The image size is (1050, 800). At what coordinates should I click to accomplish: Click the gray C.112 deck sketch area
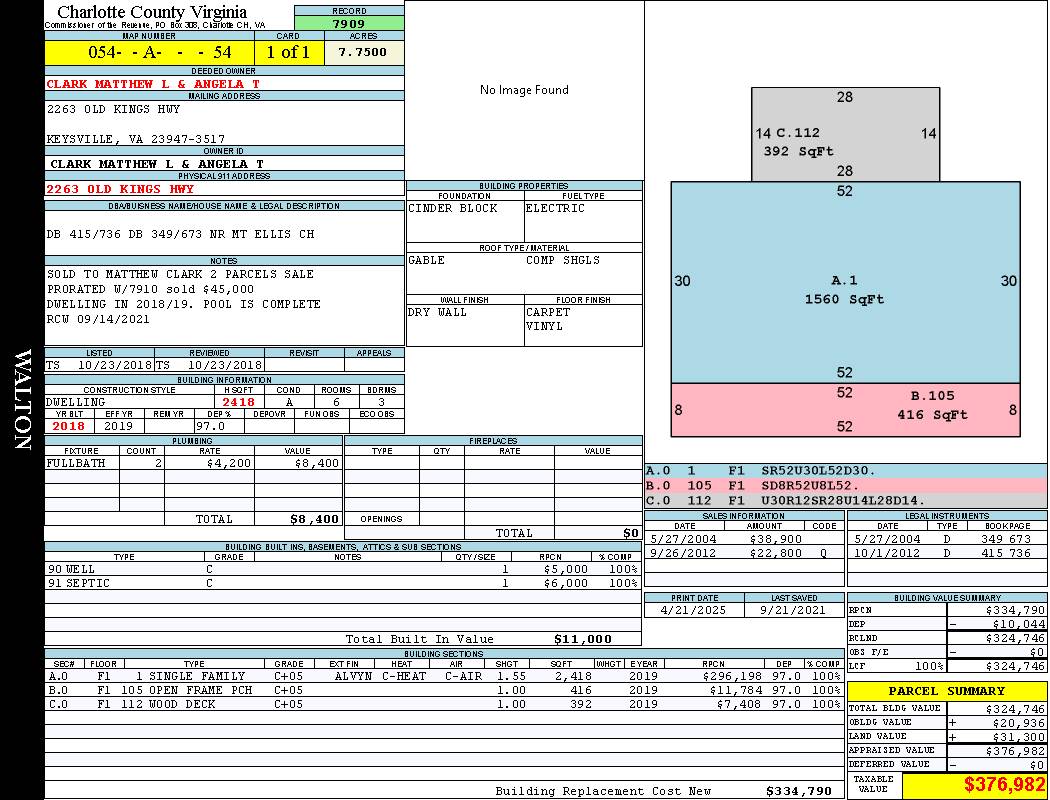845,135
